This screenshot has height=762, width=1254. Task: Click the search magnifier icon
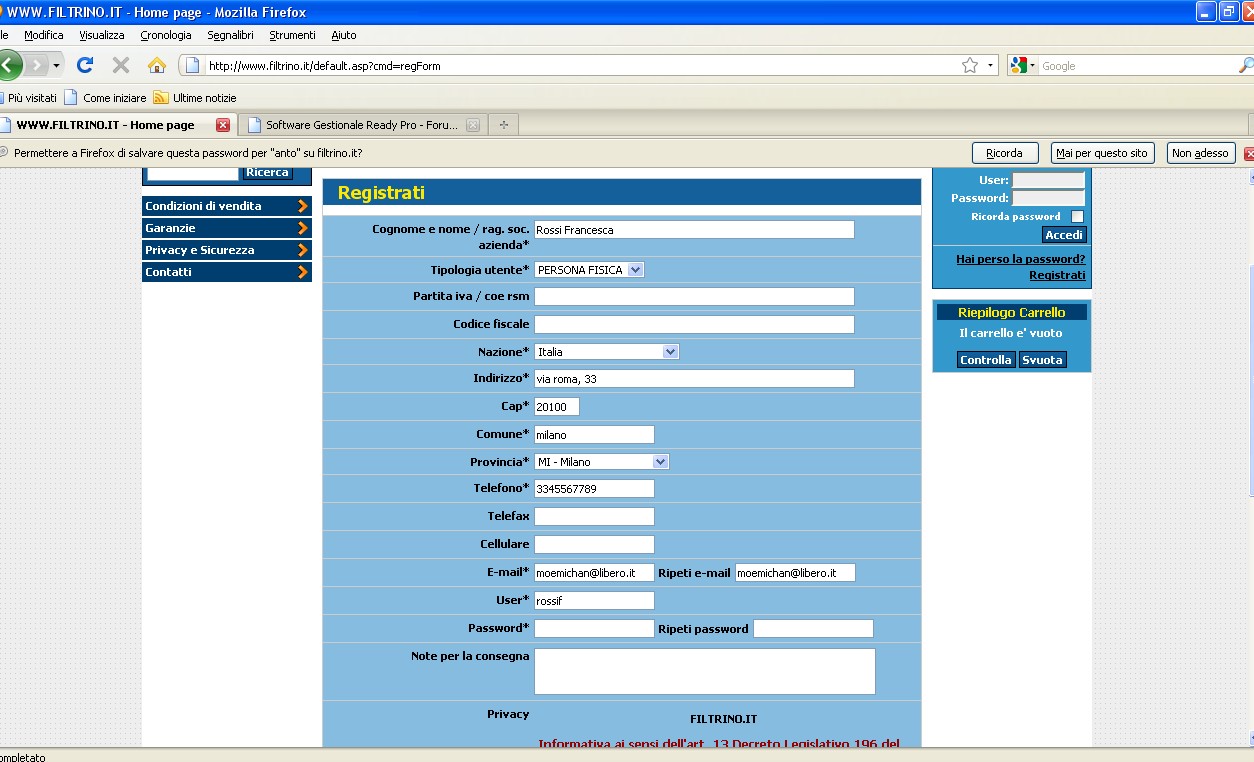coord(1246,66)
